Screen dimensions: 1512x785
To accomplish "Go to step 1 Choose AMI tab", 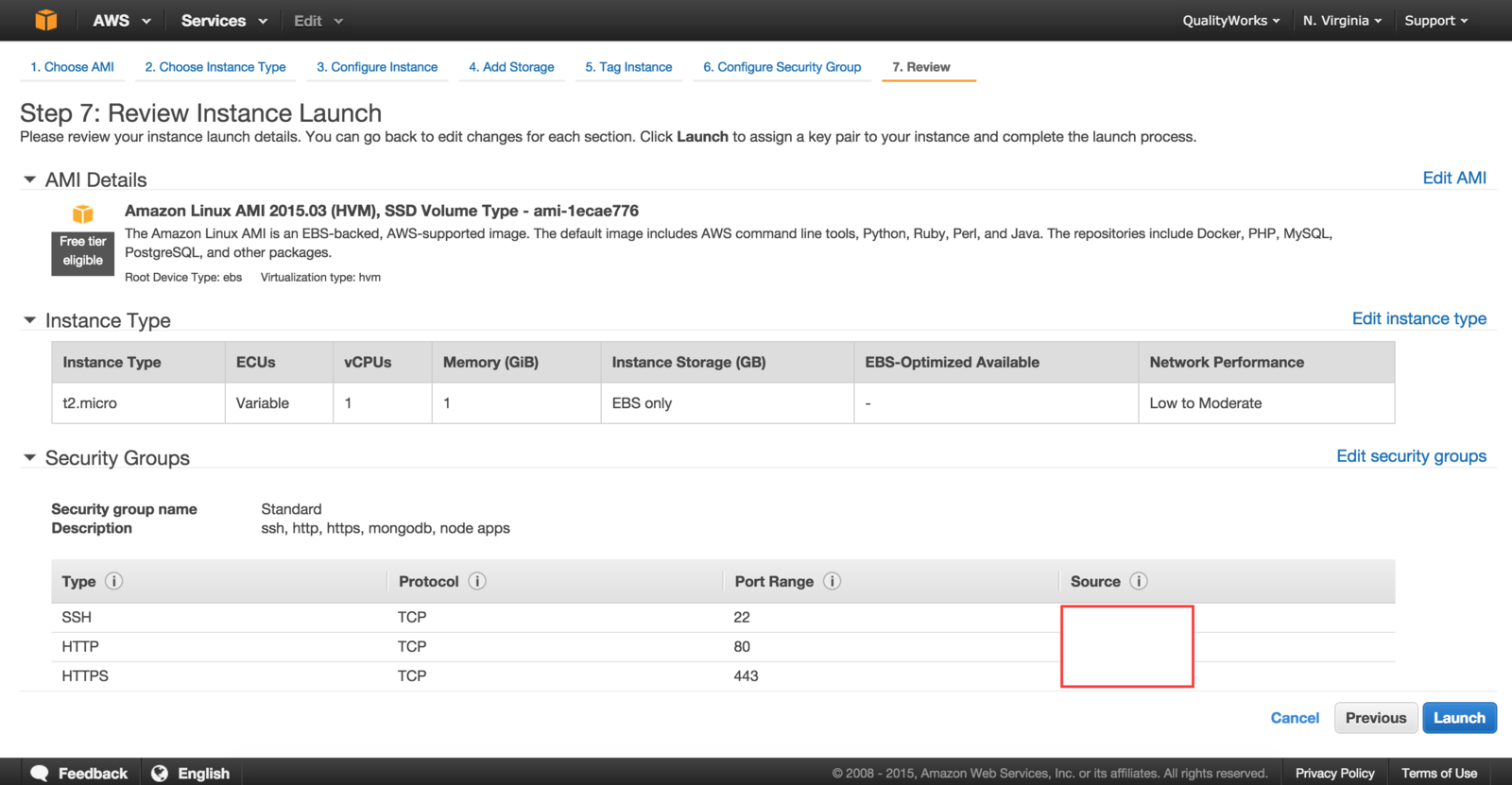I will pos(72,67).
